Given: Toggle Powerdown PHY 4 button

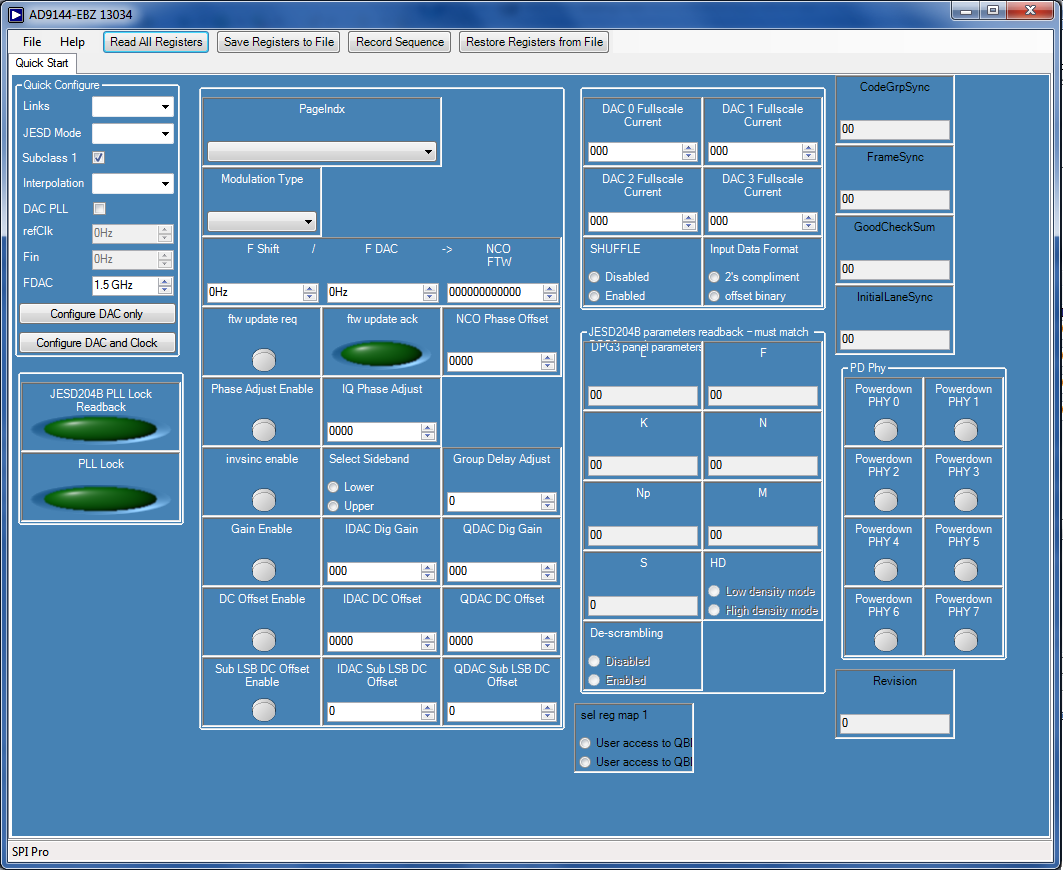Looking at the screenshot, I should [x=885, y=570].
